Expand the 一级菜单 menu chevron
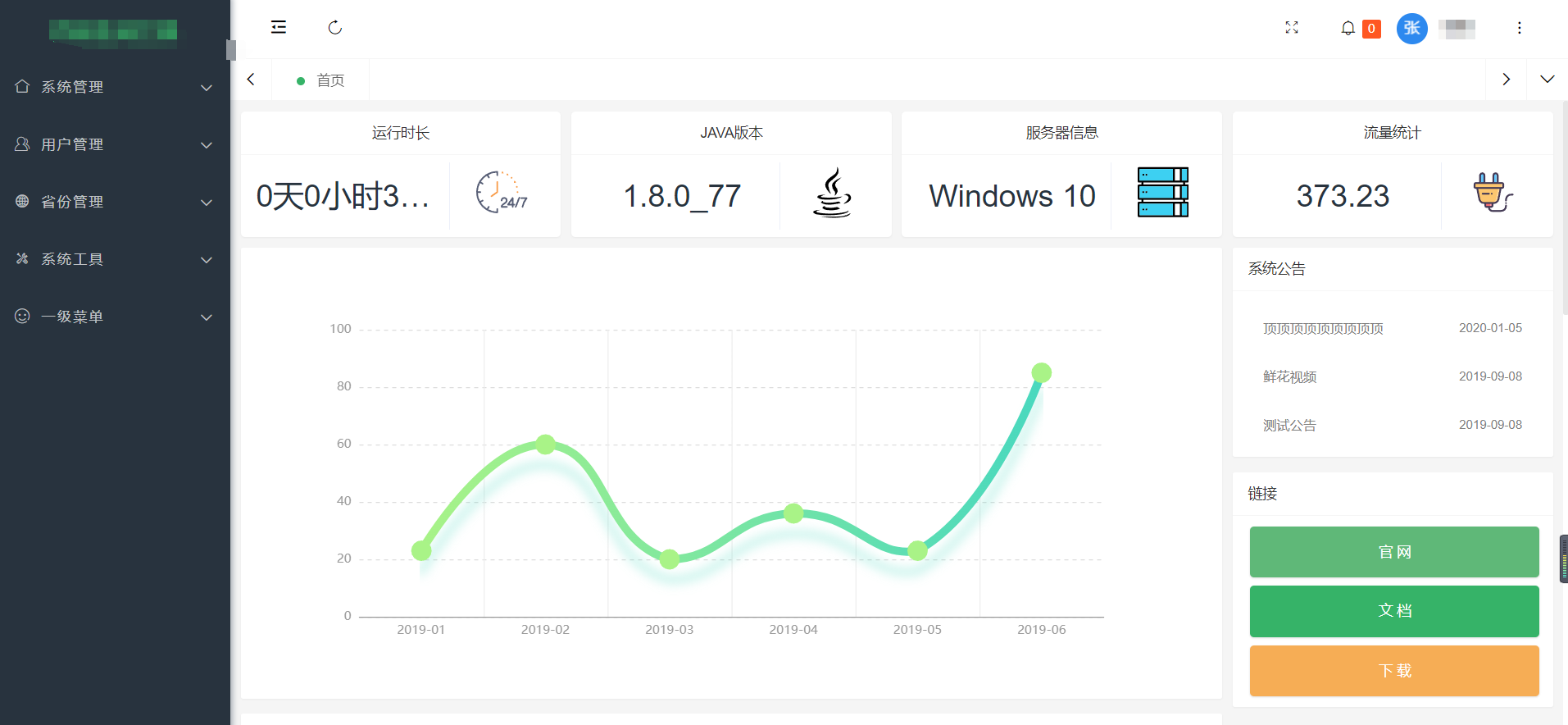This screenshot has width=1568, height=725. (x=207, y=317)
